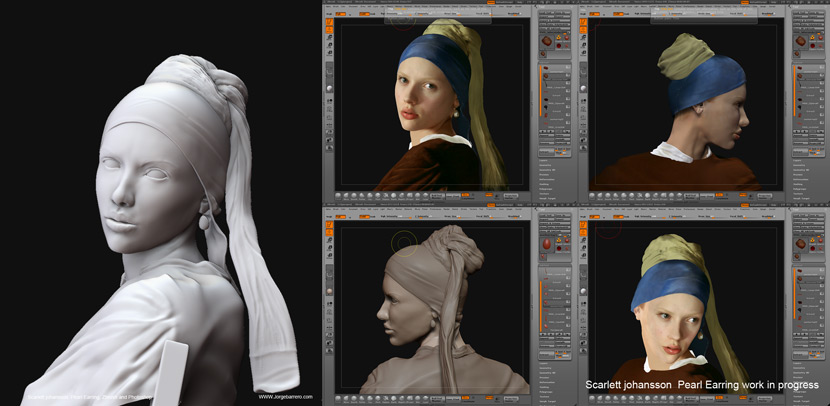Expand Morph Target section in top-left window's Tool panel
This screenshot has height=406, width=830.
pyautogui.click(x=546, y=198)
